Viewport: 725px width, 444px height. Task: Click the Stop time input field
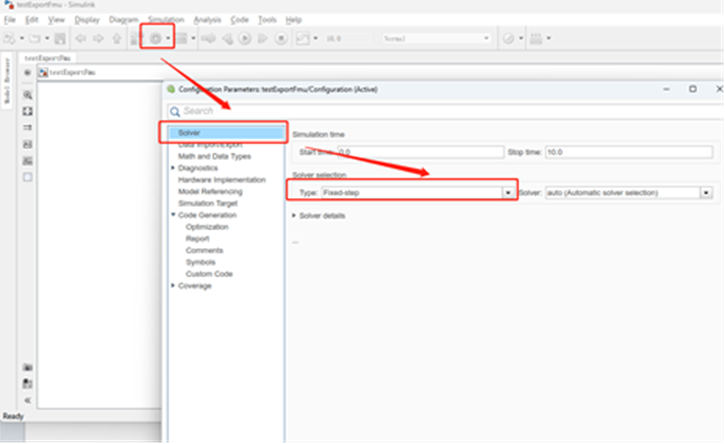(x=629, y=152)
